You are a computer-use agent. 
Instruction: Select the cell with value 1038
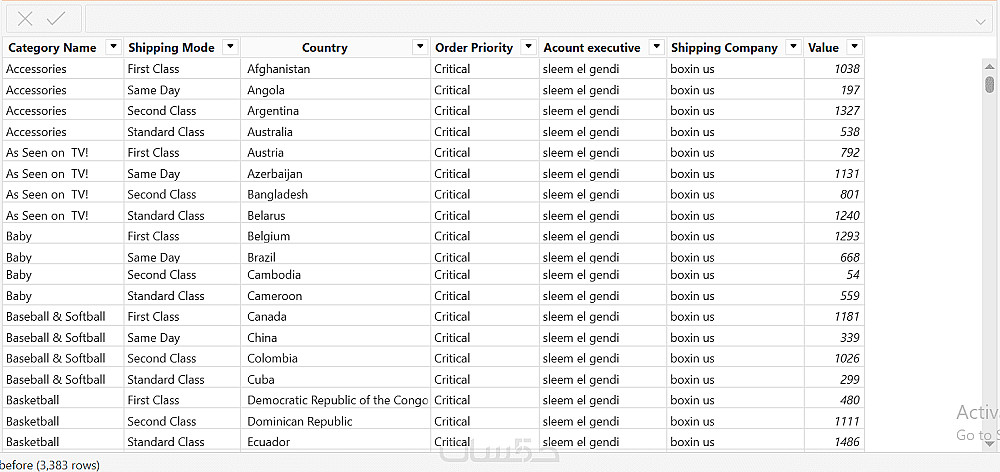[x=846, y=69]
